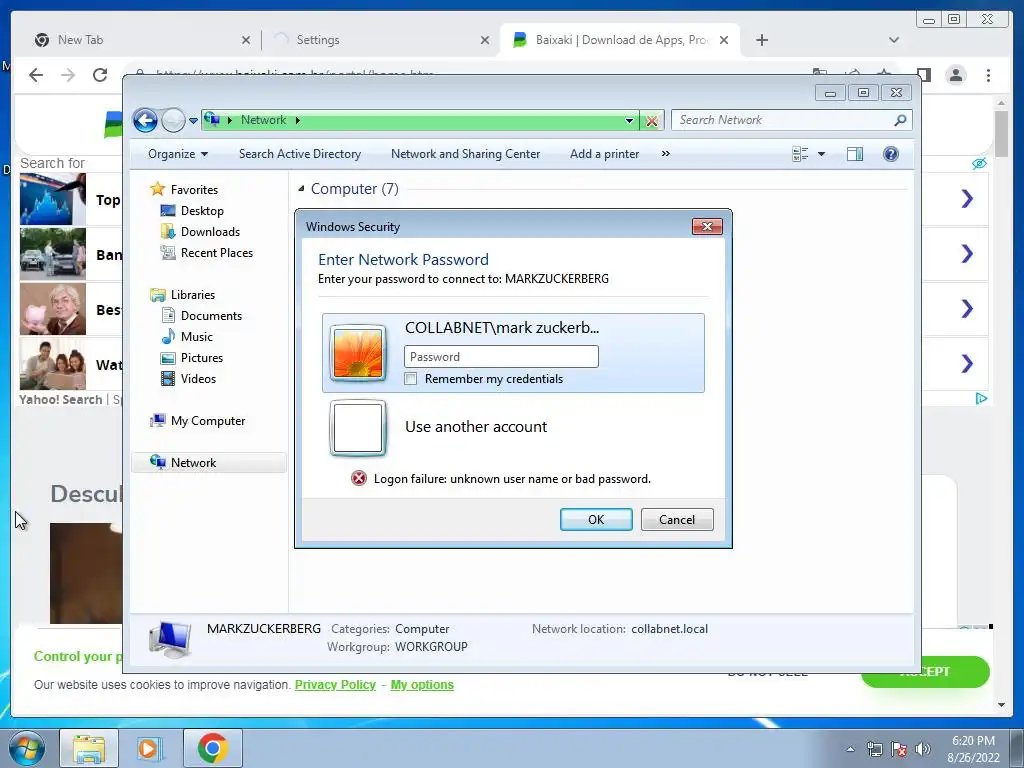Viewport: 1024px width, 768px height.
Task: Open recent pages dropdown beside Explorer nav arrows
Action: pyautogui.click(x=193, y=121)
